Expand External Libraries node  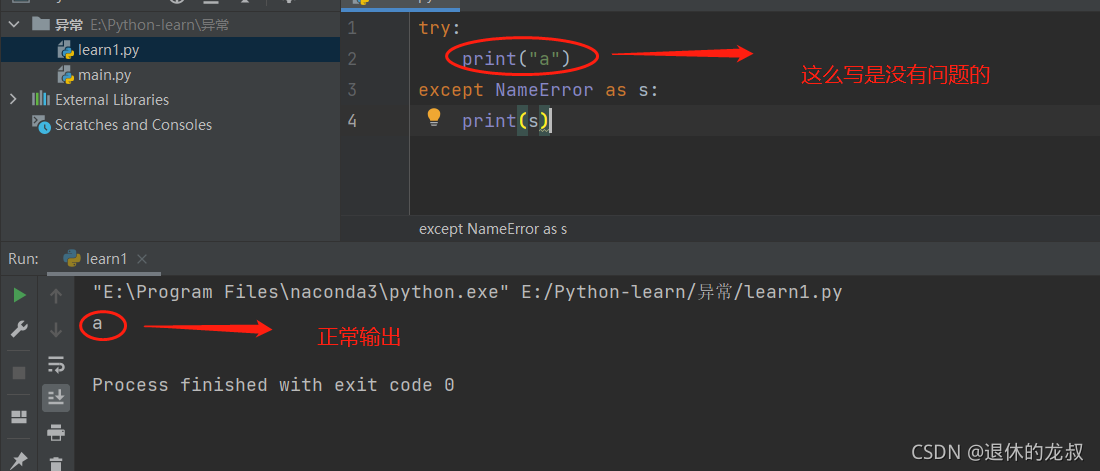13,100
